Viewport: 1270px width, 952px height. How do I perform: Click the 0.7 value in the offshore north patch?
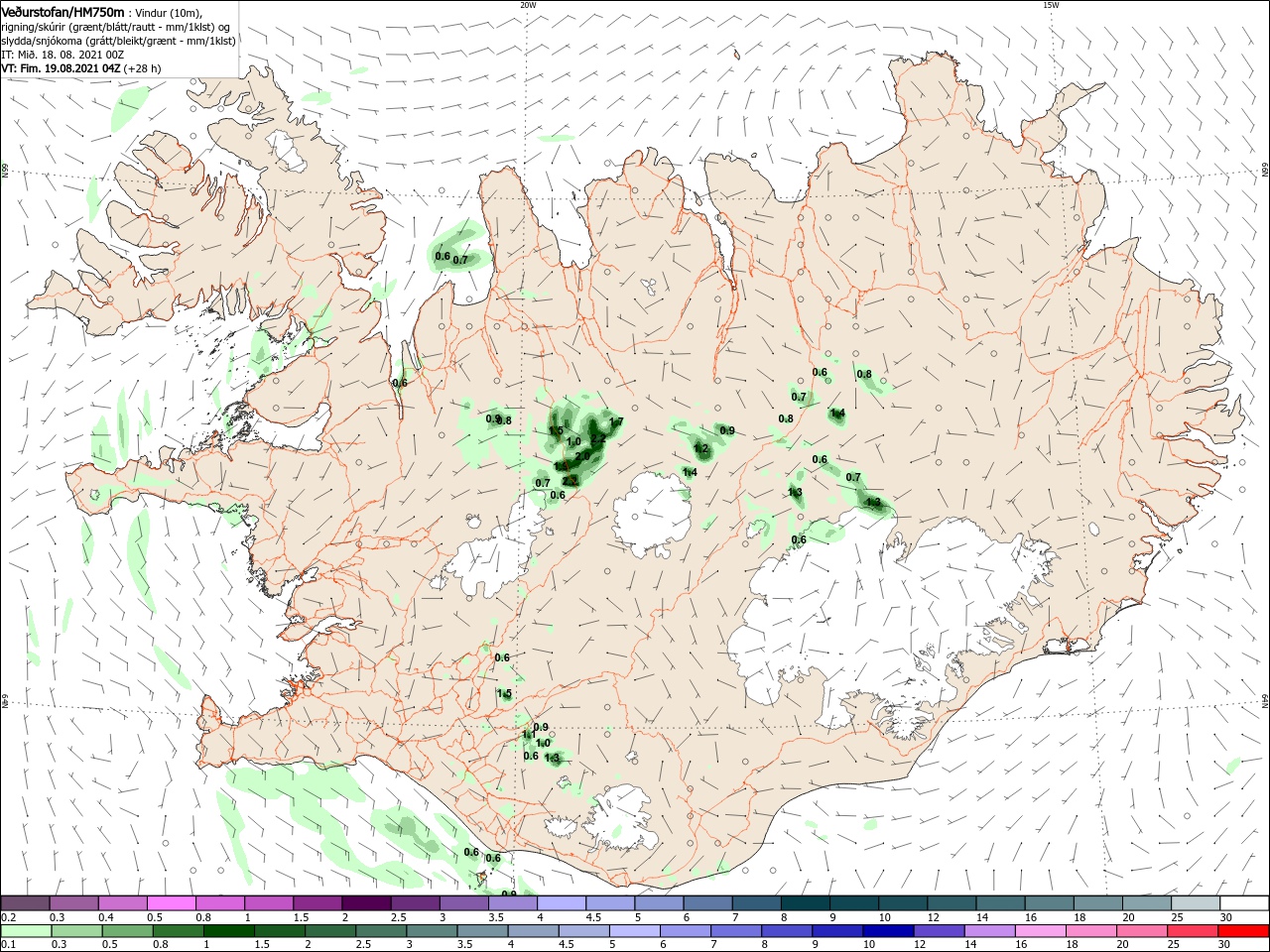click(x=460, y=260)
